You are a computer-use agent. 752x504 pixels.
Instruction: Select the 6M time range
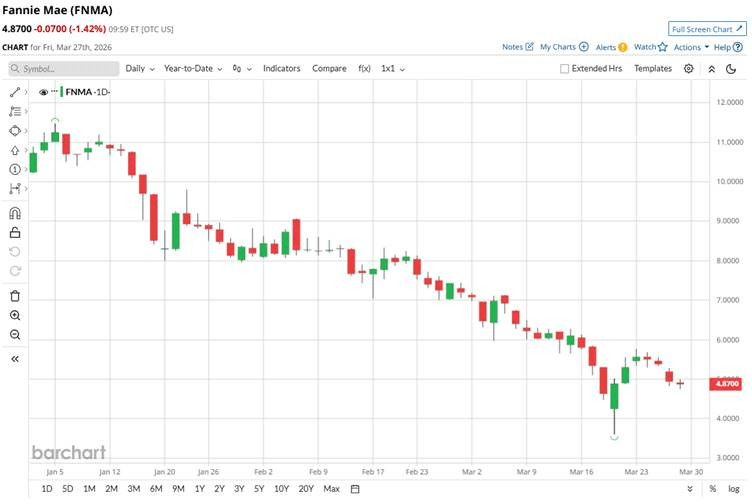coord(156,489)
